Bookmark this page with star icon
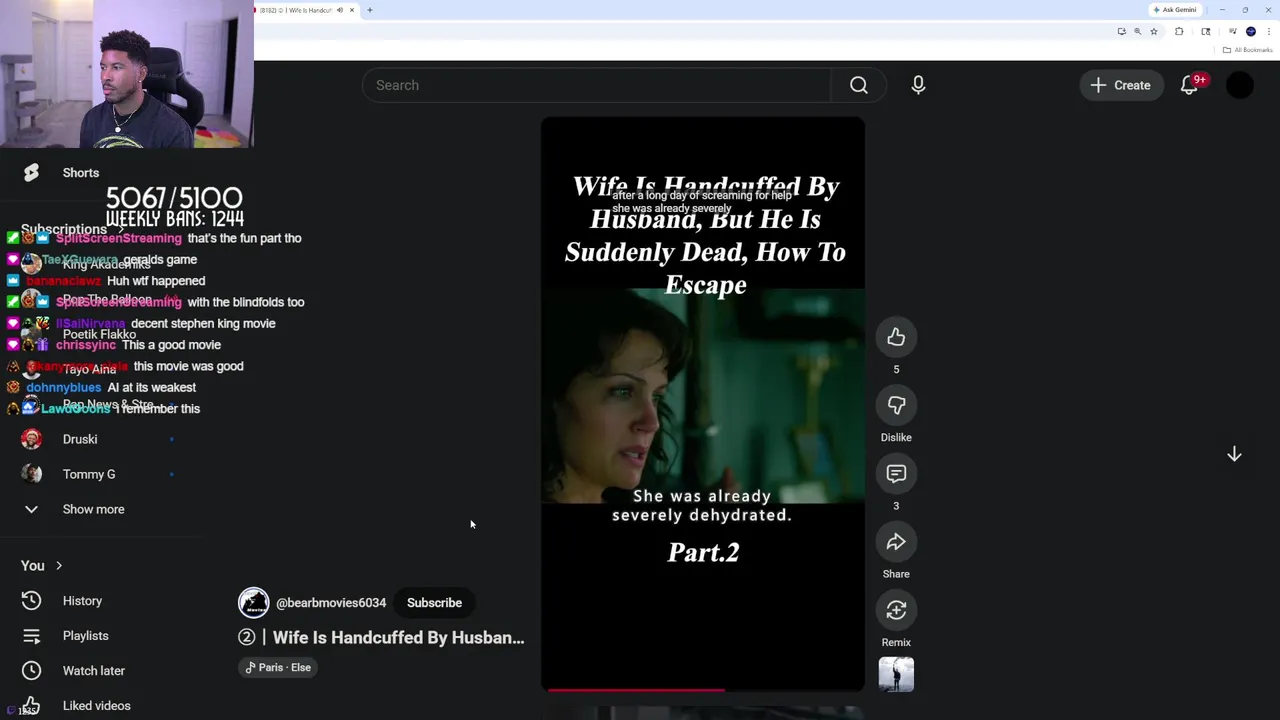This screenshot has height=720, width=1280. point(1154,32)
